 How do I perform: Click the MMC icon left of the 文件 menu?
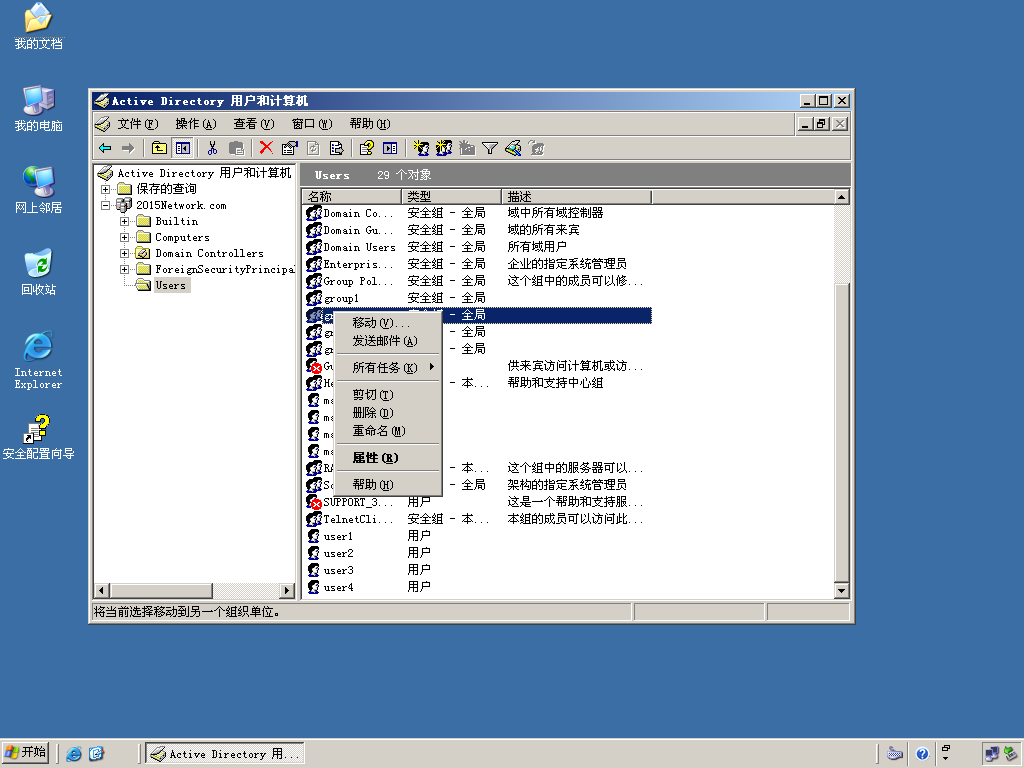coord(102,123)
